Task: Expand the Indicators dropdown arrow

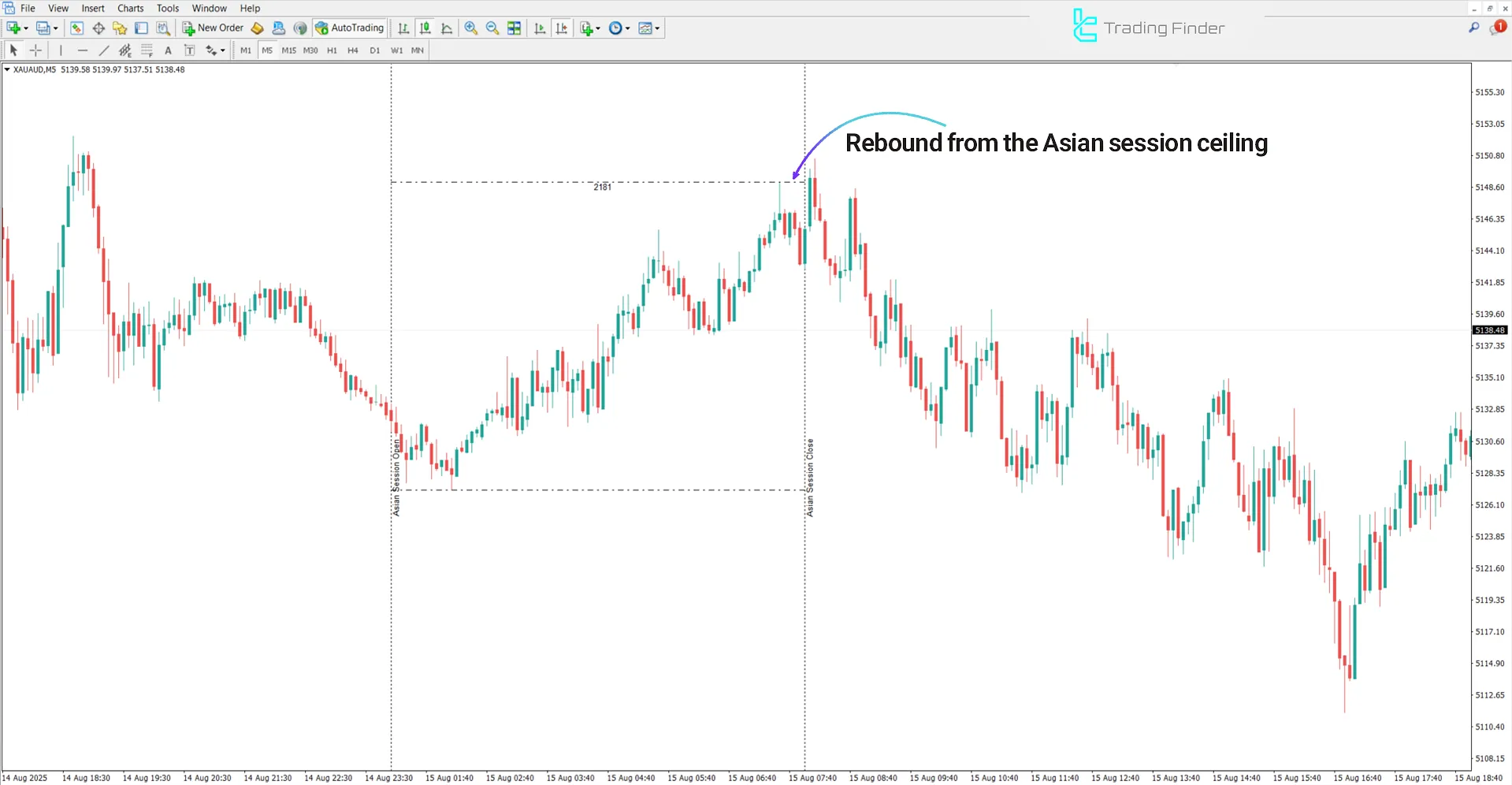Action: pyautogui.click(x=598, y=28)
